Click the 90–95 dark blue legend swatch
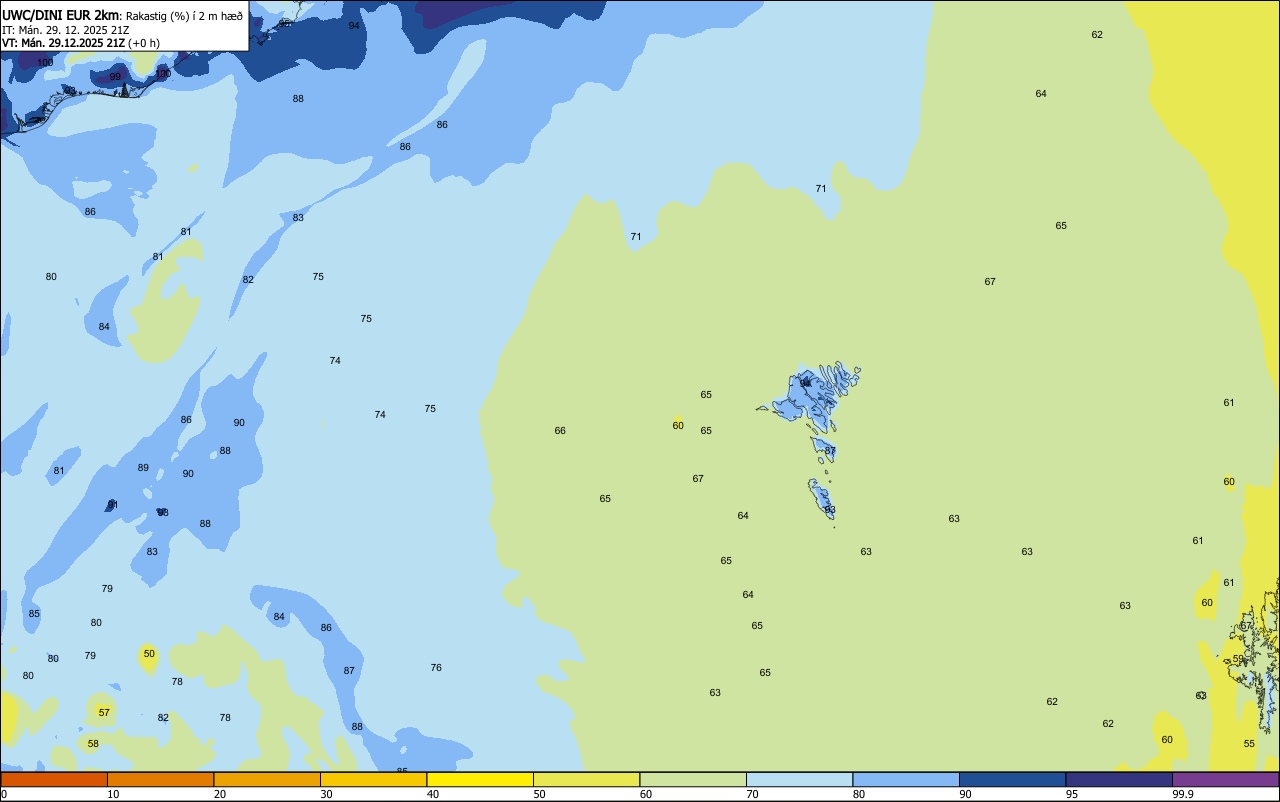 [1012, 779]
